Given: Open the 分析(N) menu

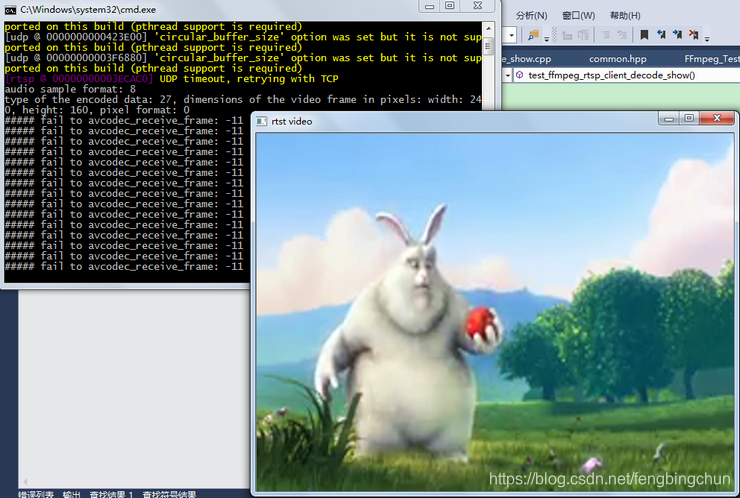Looking at the screenshot, I should [x=531, y=16].
